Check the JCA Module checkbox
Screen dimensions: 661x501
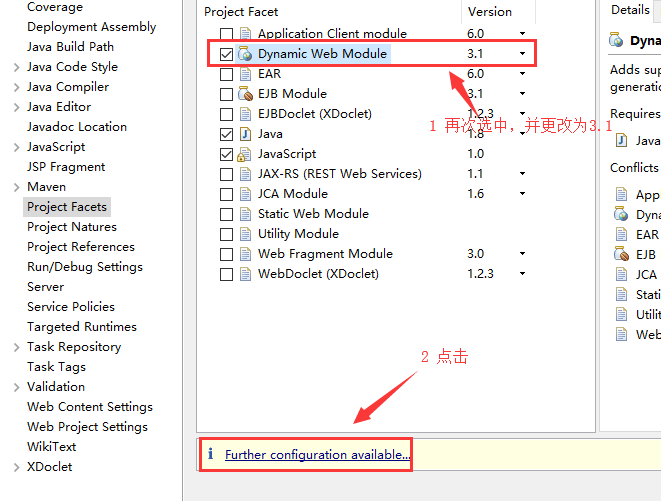pyautogui.click(x=226, y=194)
